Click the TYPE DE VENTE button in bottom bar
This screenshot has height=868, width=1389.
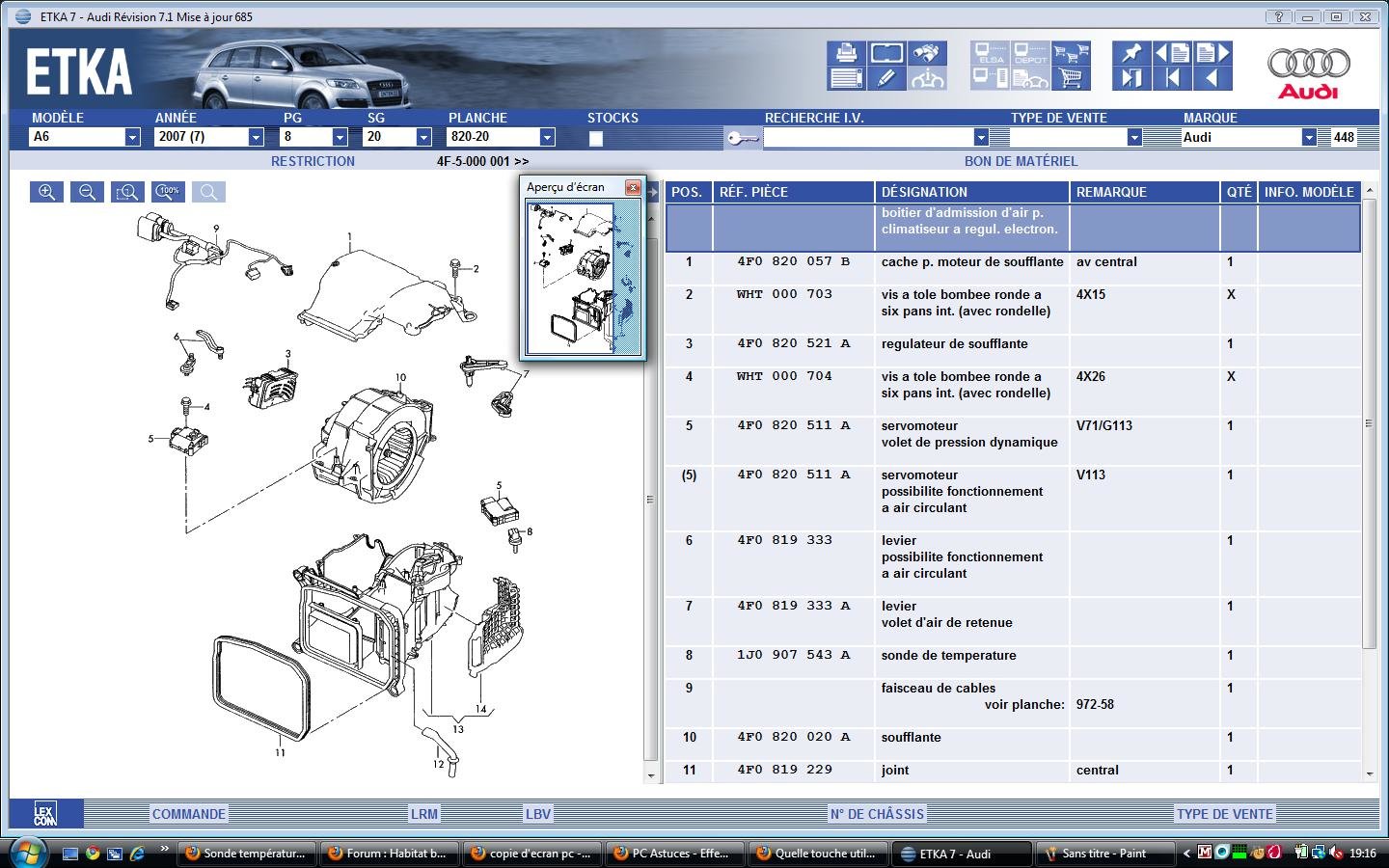coord(1225,814)
